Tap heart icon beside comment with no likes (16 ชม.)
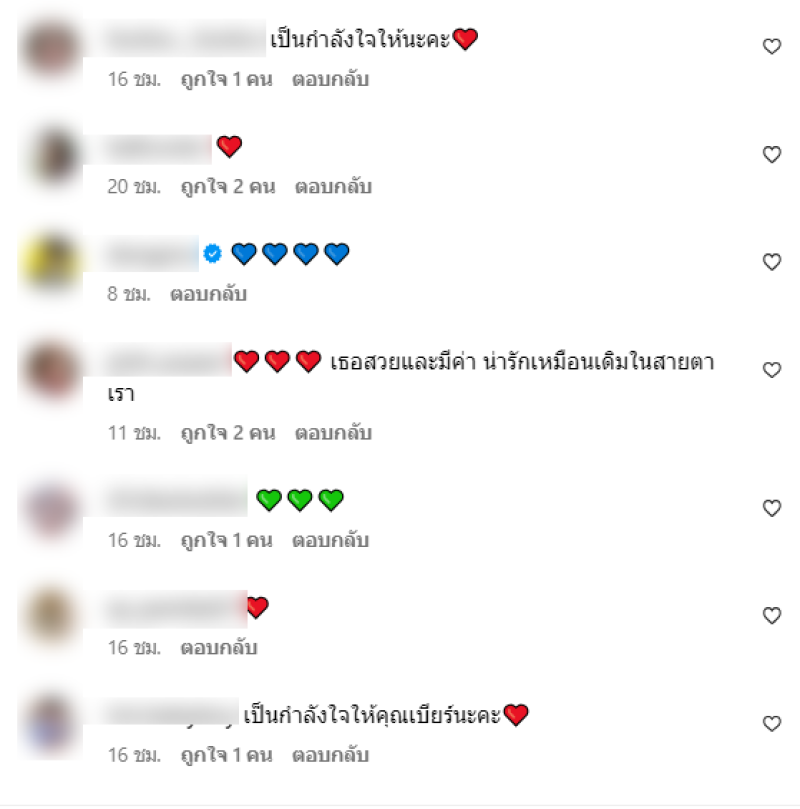 772,615
